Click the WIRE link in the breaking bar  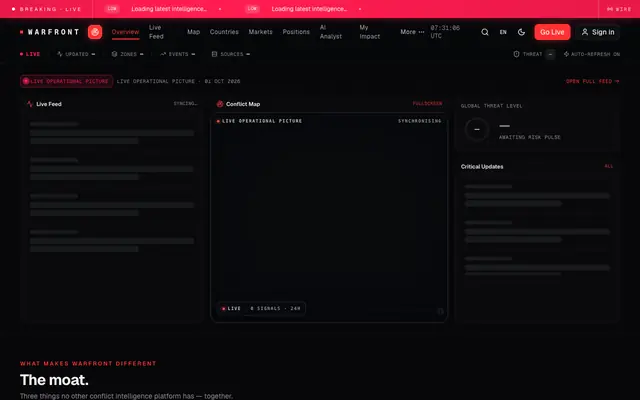point(619,9)
